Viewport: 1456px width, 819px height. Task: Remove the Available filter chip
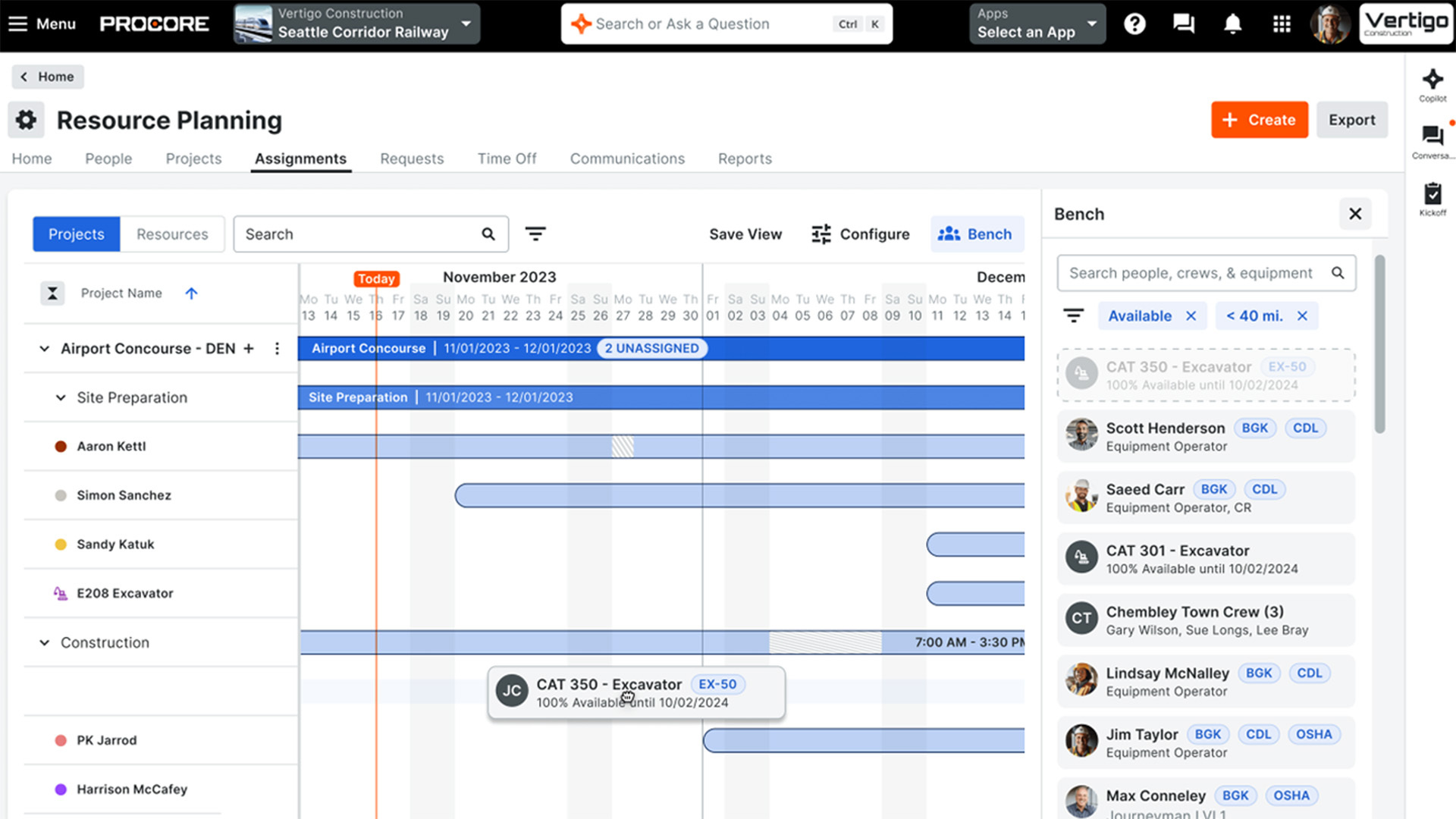point(1191,316)
